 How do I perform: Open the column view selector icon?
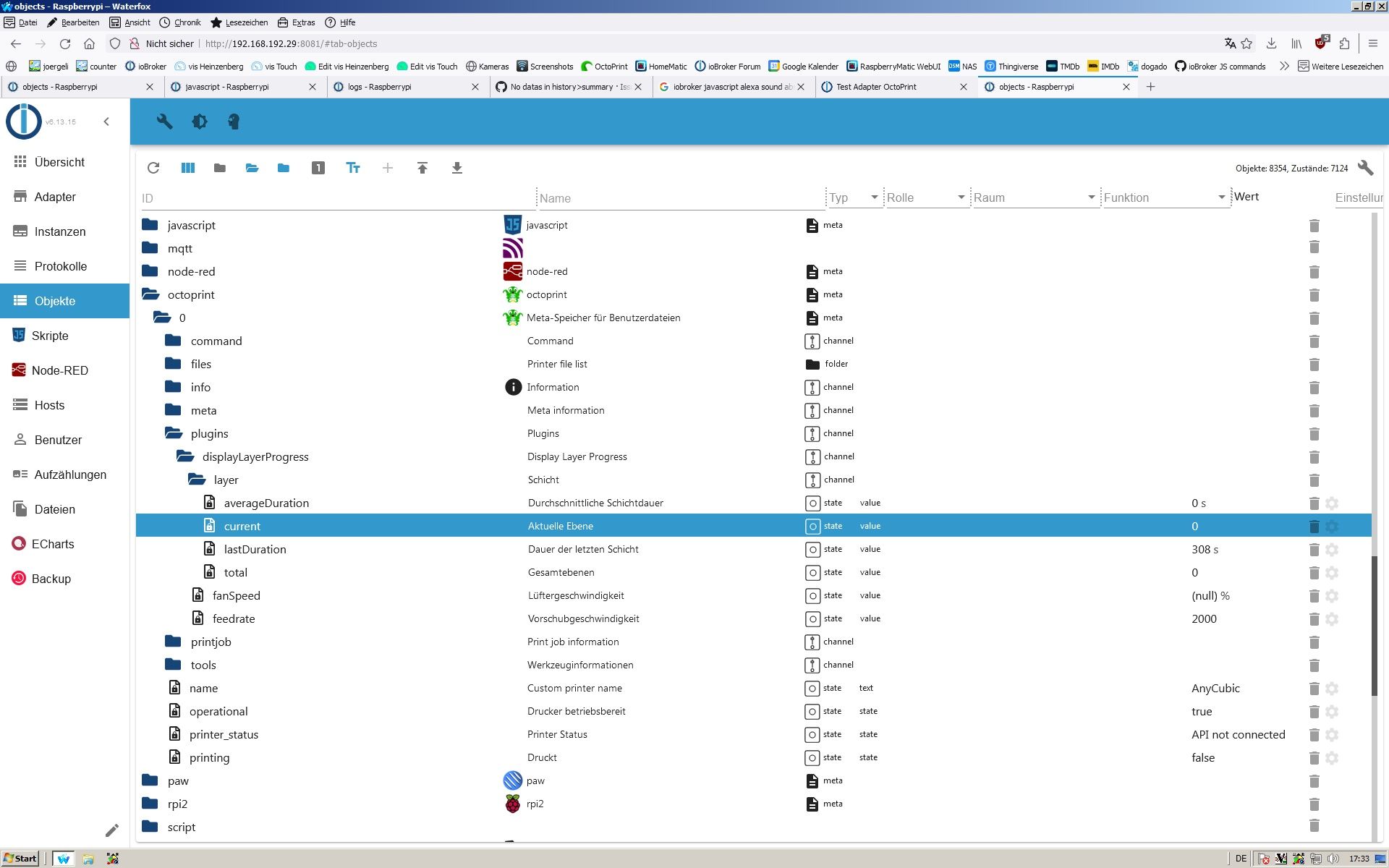(x=188, y=168)
